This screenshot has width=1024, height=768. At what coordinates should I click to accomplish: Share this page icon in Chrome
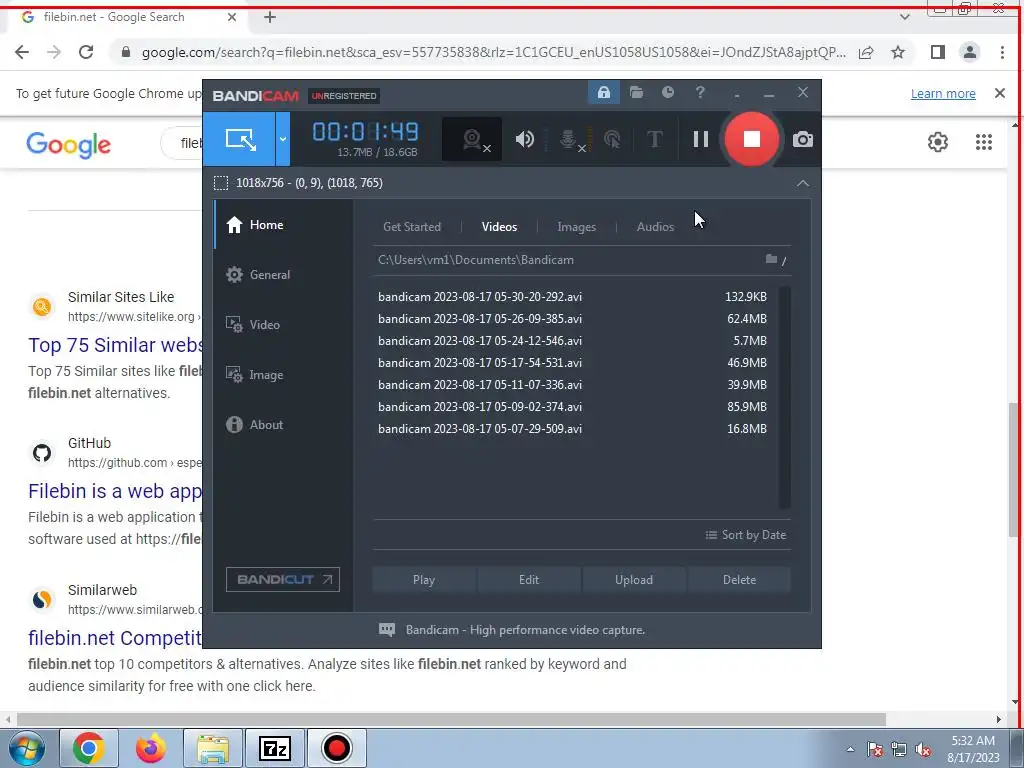pos(866,52)
